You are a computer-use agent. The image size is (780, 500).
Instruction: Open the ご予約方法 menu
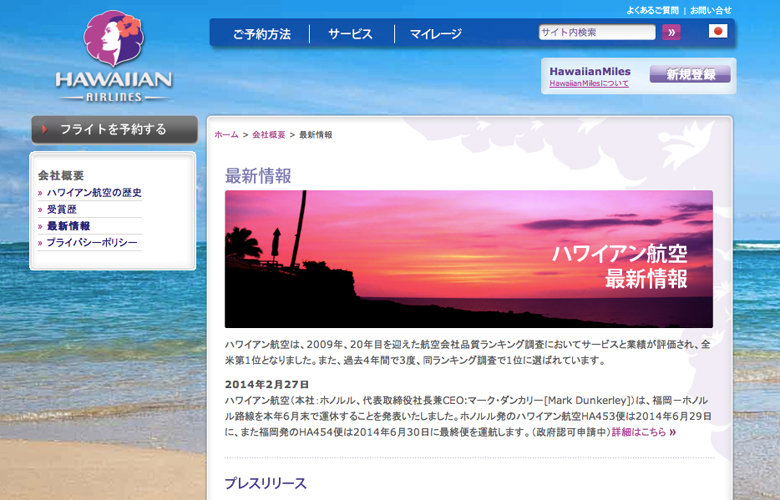(x=261, y=34)
